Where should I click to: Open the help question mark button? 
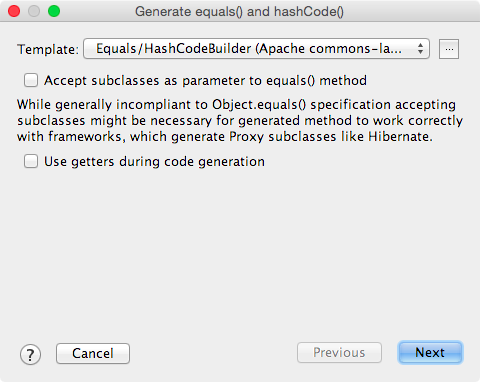click(30, 354)
